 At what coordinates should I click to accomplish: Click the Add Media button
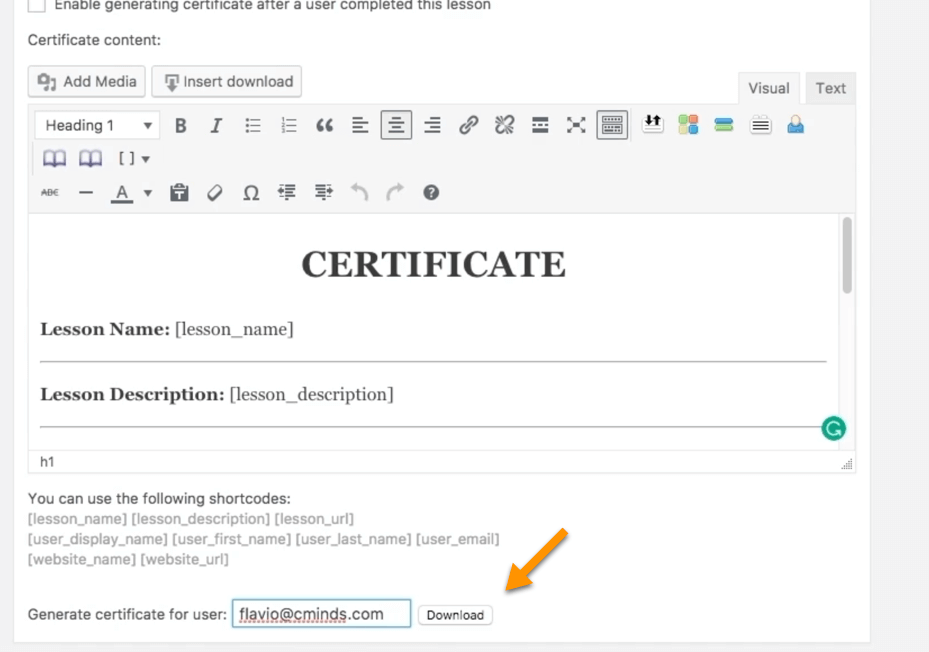click(87, 82)
